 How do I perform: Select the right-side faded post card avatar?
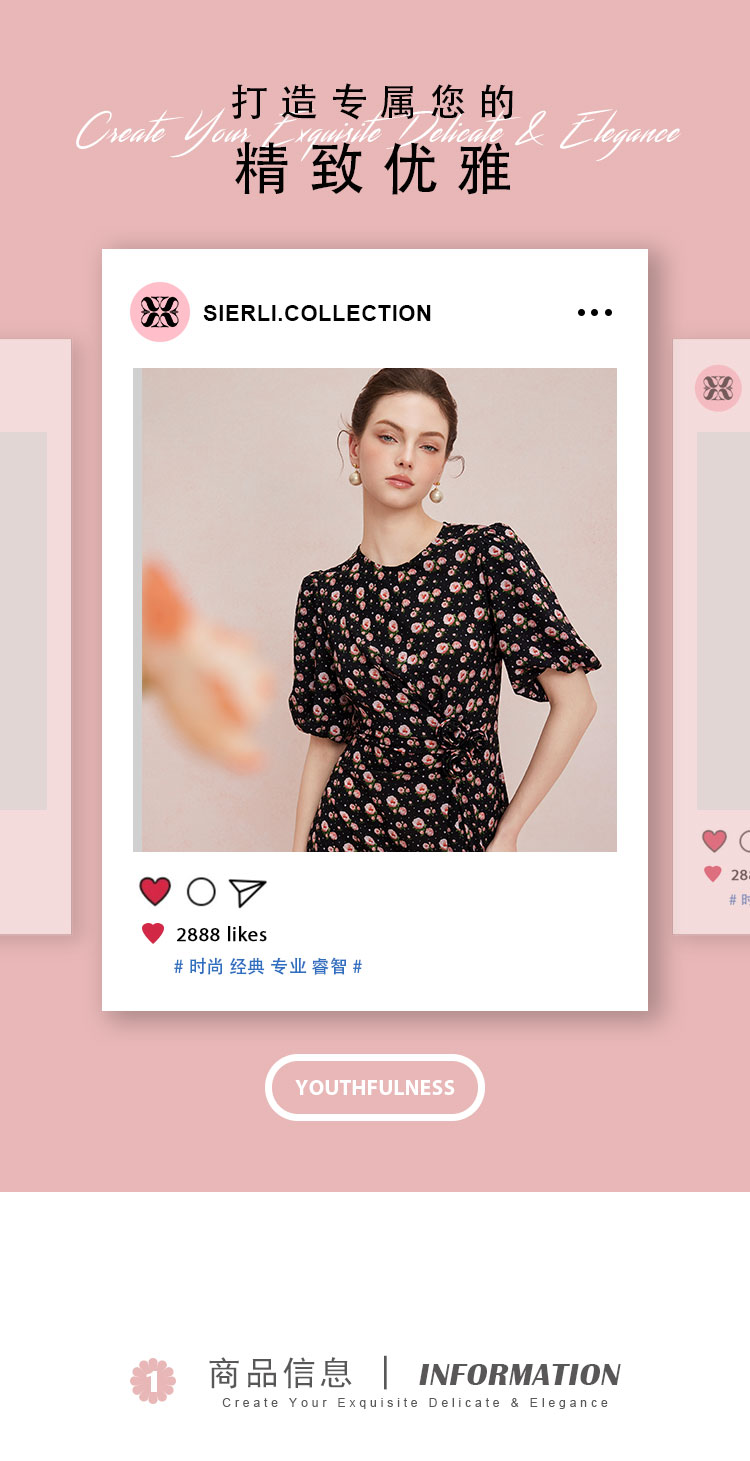(718, 388)
